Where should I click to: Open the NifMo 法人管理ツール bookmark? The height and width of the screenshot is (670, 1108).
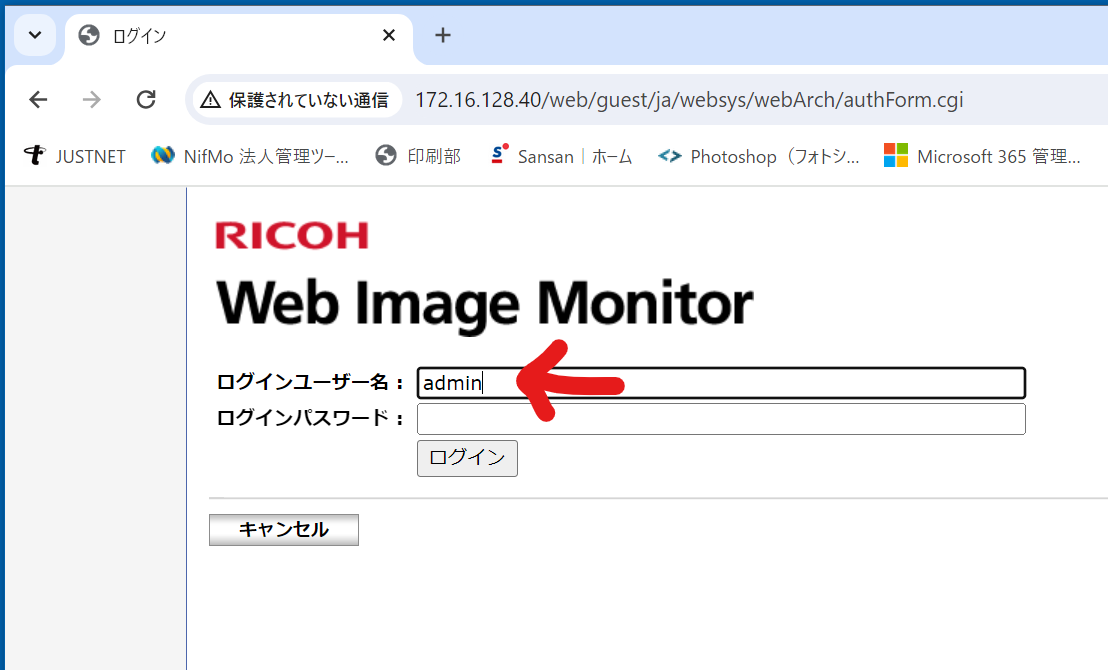click(250, 156)
